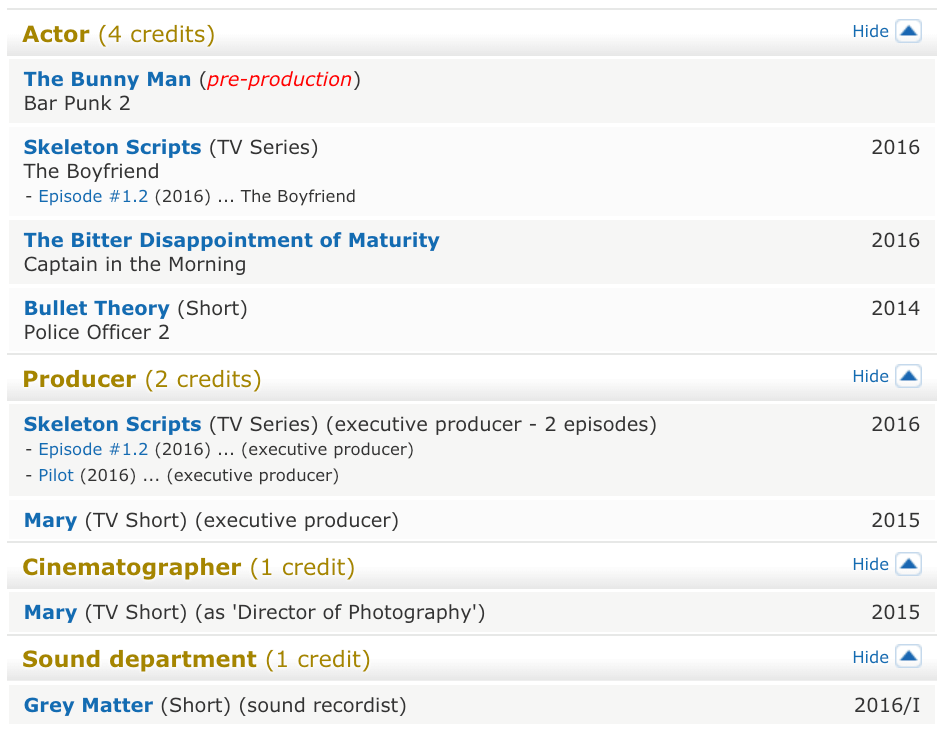Open Bullet Theory short film link

(x=97, y=308)
